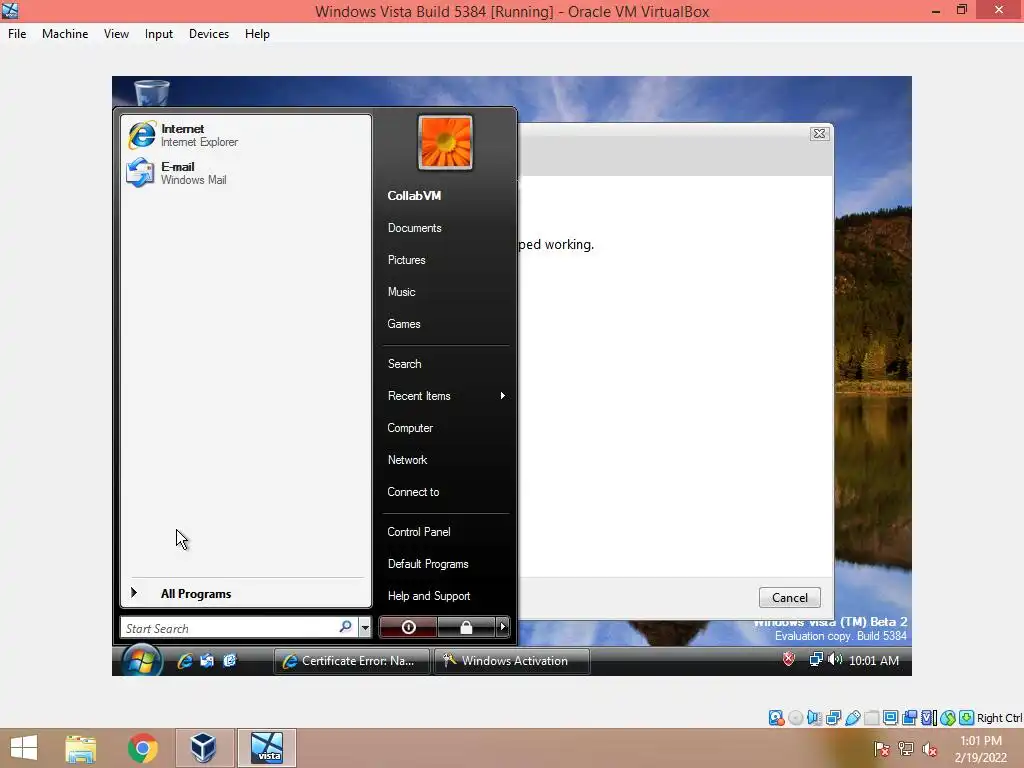This screenshot has height=768, width=1024.
Task: Launch Internet Explorer from Quick Launch
Action: (x=185, y=661)
